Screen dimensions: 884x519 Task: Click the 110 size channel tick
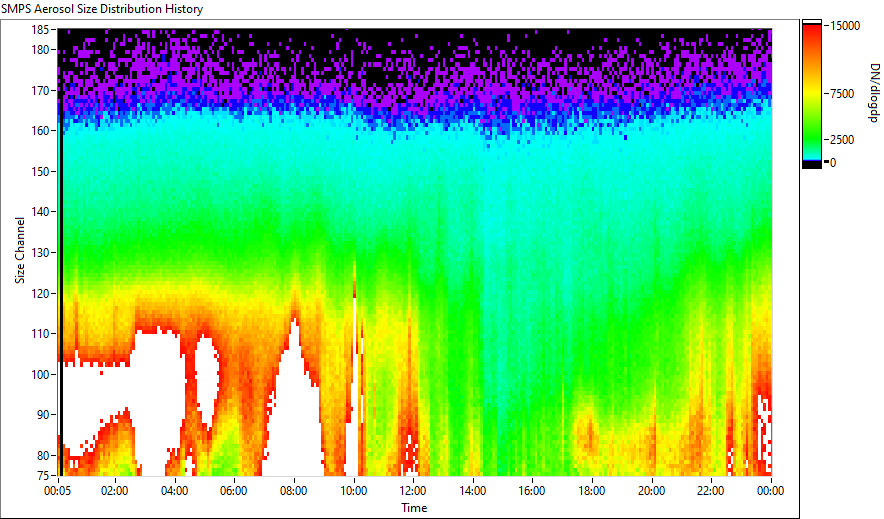[41, 334]
